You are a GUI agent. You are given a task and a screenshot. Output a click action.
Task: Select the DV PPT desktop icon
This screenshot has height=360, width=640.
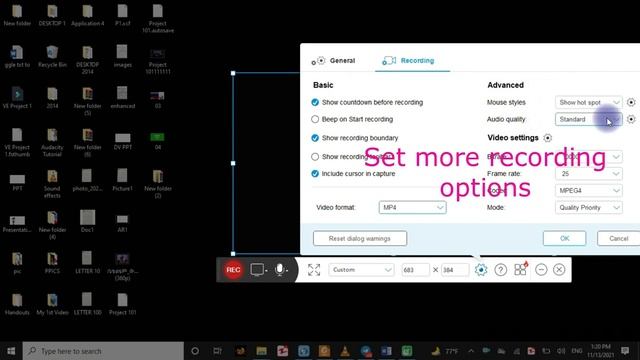122,141
